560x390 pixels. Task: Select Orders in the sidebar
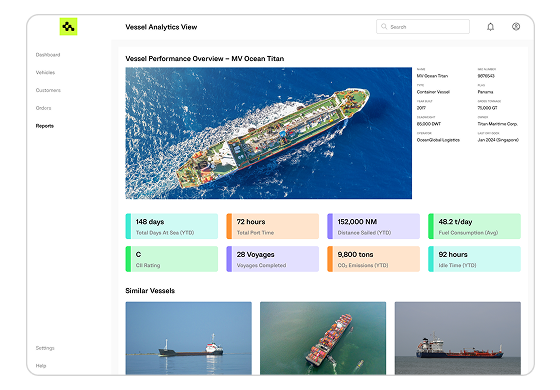click(44, 108)
